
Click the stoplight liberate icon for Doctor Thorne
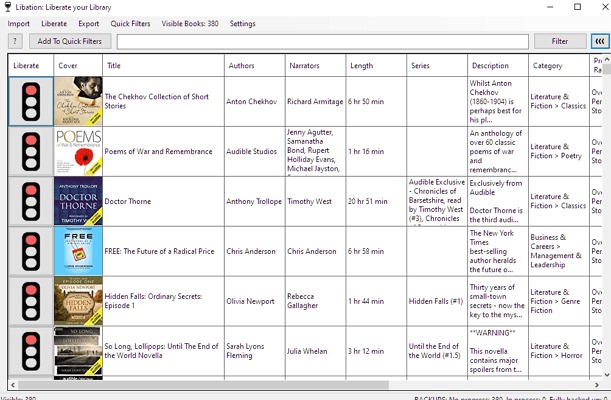pos(31,201)
